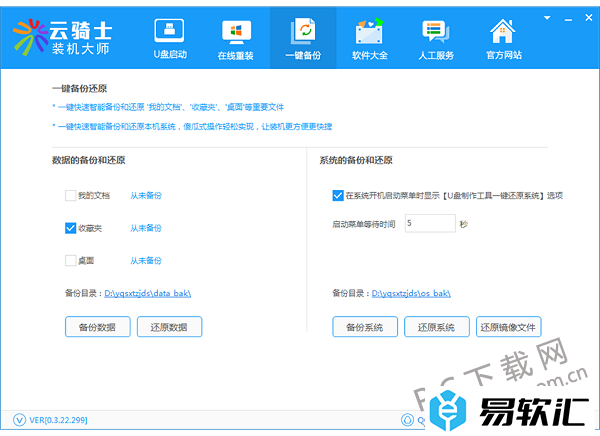Screen dimensions: 600x436
Task: Click the 备份数据 button
Action: tap(98, 327)
